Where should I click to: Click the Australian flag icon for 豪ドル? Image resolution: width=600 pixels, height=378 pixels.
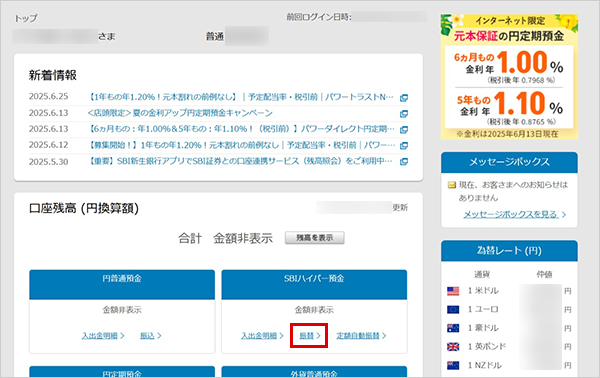click(x=453, y=328)
